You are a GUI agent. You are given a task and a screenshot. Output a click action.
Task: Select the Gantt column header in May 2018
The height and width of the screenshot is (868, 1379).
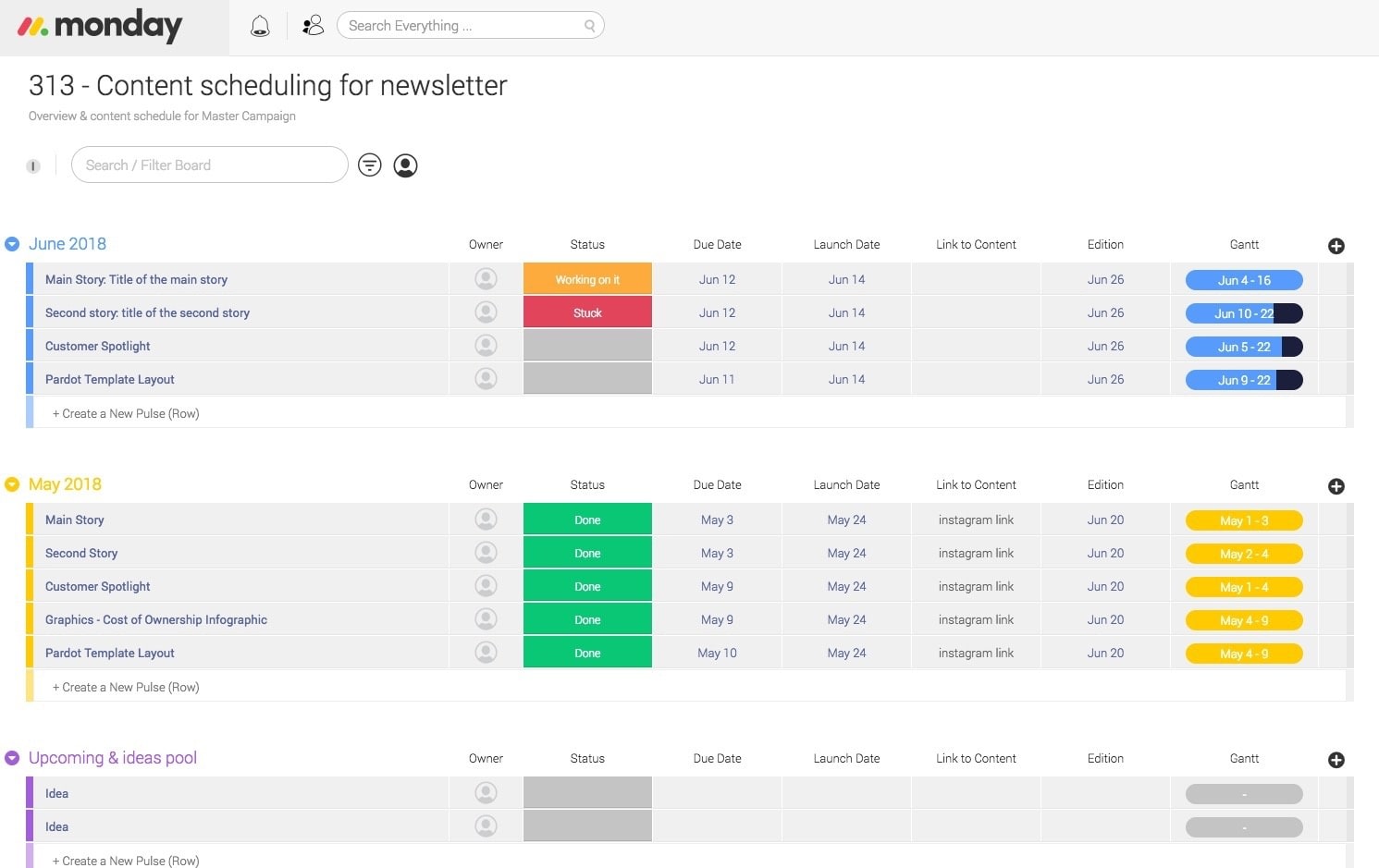coord(1244,485)
